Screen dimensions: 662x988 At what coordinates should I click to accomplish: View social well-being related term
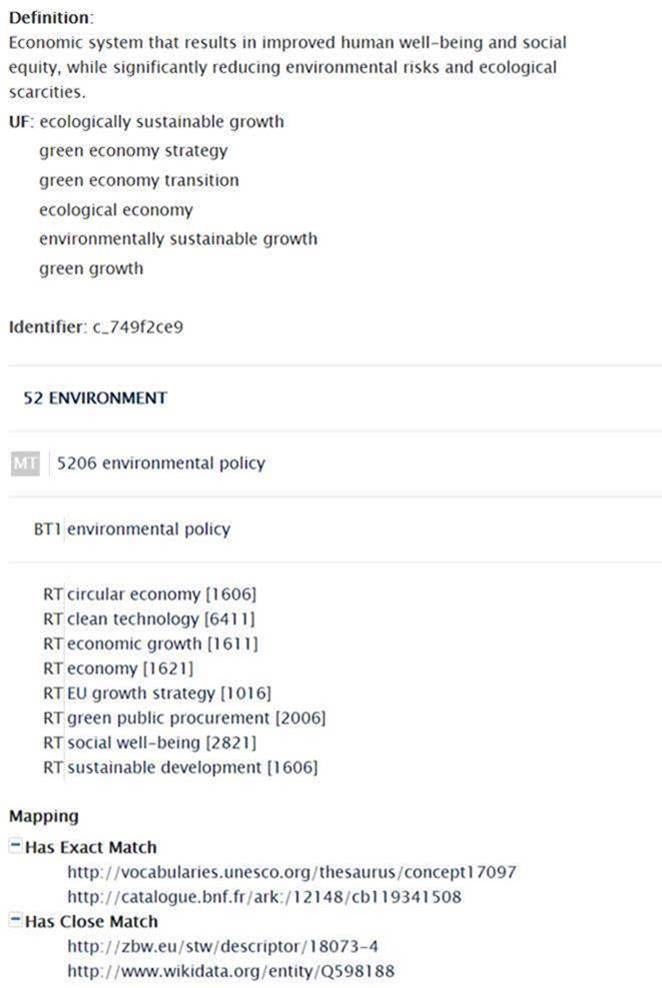tap(162, 743)
